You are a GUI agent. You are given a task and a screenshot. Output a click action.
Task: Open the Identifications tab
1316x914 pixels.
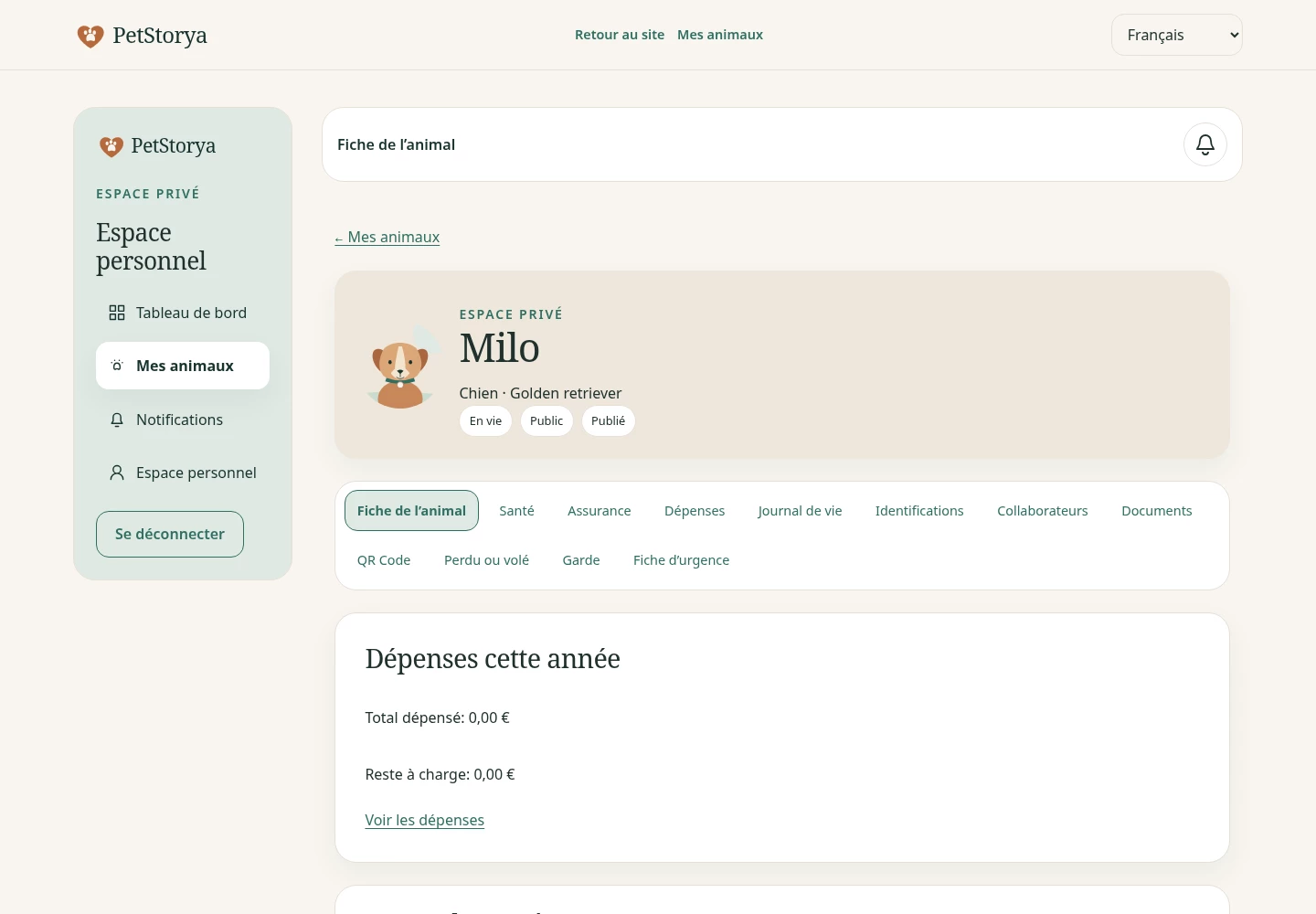click(919, 511)
